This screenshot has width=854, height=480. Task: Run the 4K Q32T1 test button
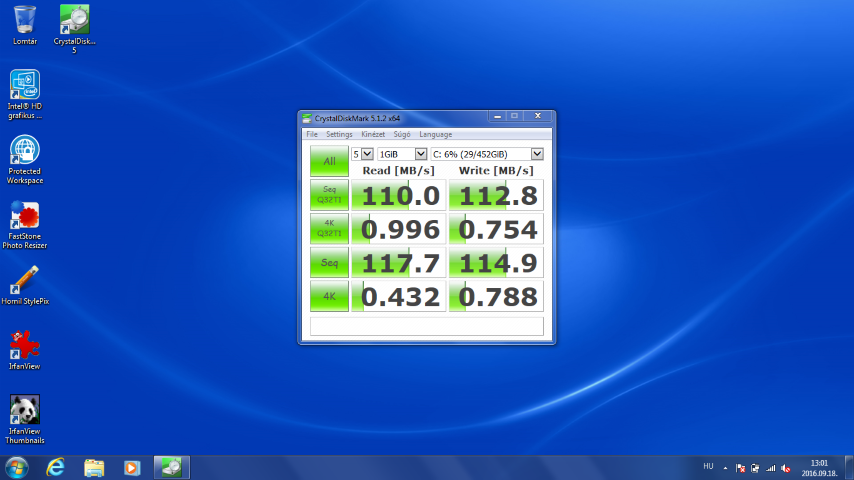pyautogui.click(x=329, y=228)
